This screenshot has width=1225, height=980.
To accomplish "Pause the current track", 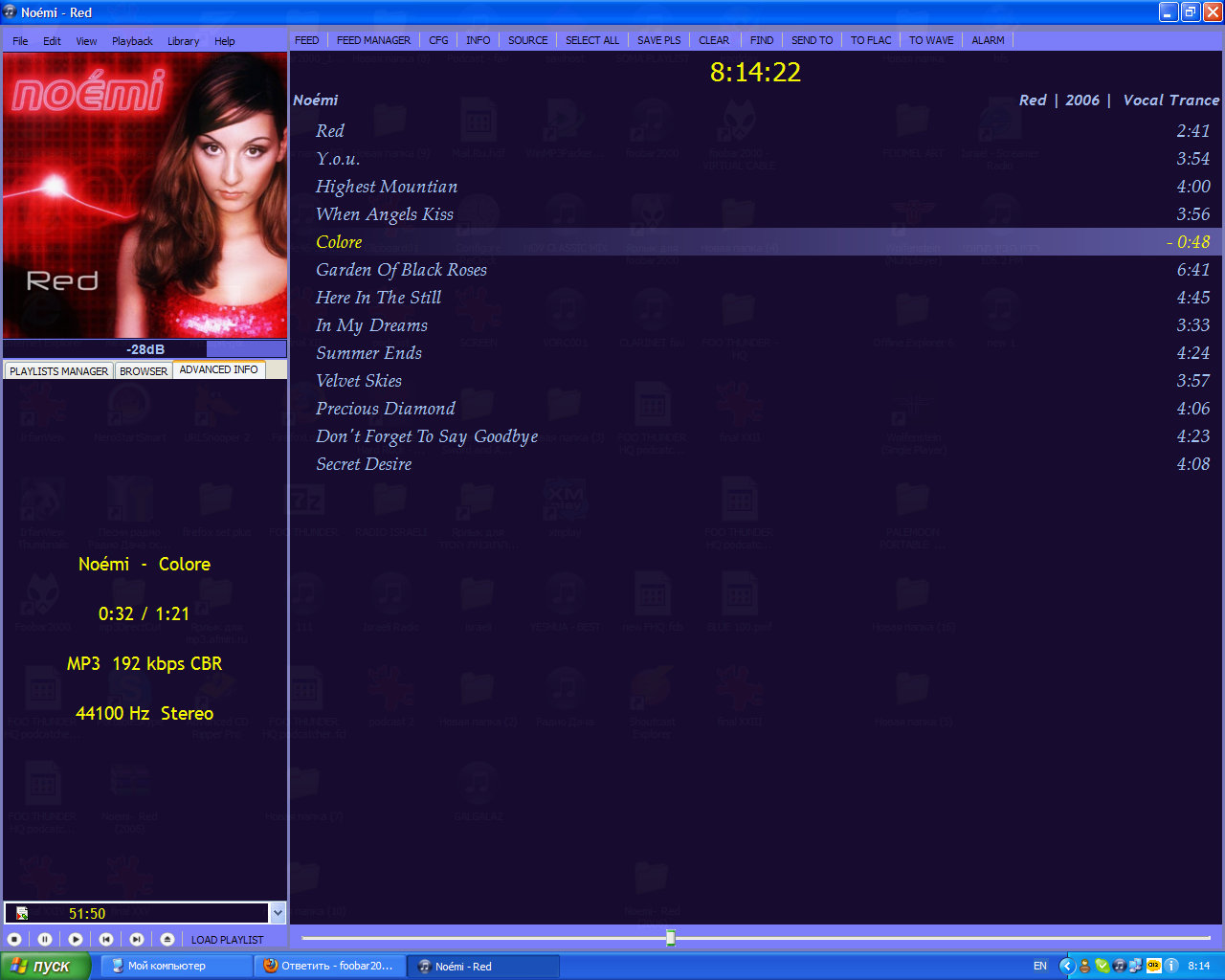I will (45, 940).
